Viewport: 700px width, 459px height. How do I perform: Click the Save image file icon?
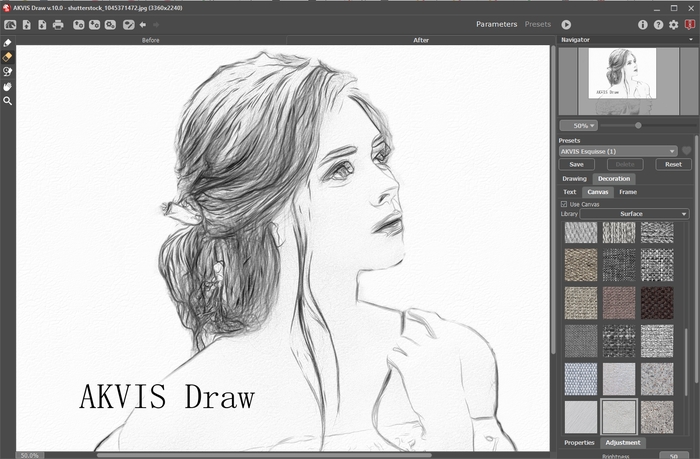click(42, 25)
